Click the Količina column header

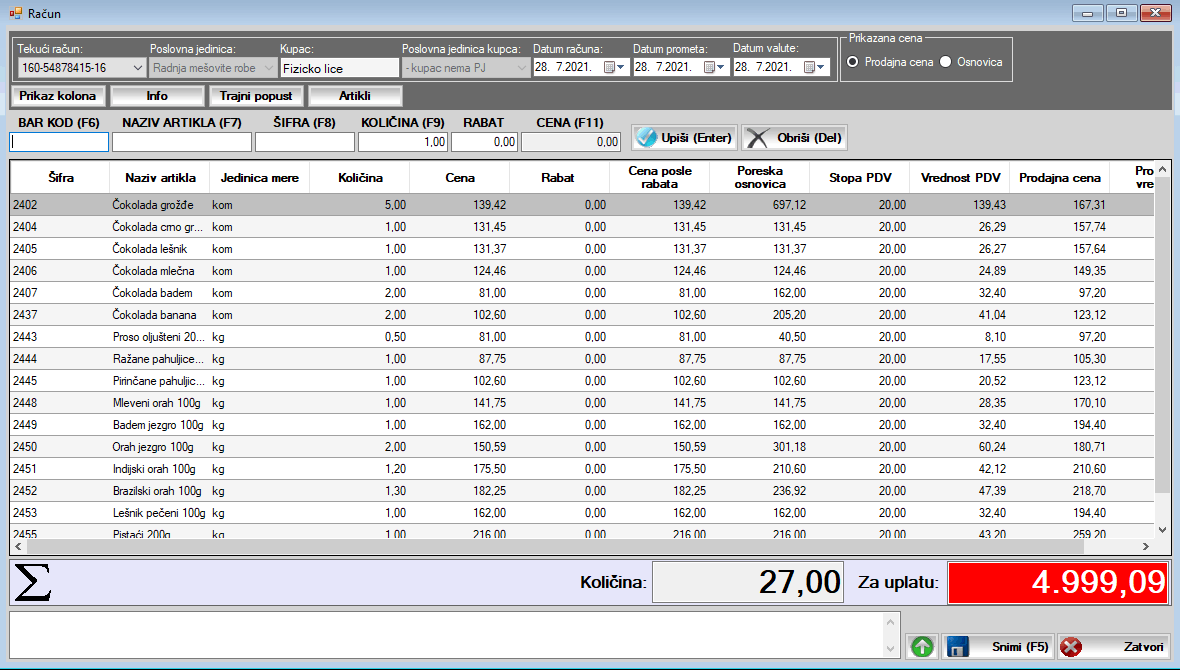tap(360, 178)
